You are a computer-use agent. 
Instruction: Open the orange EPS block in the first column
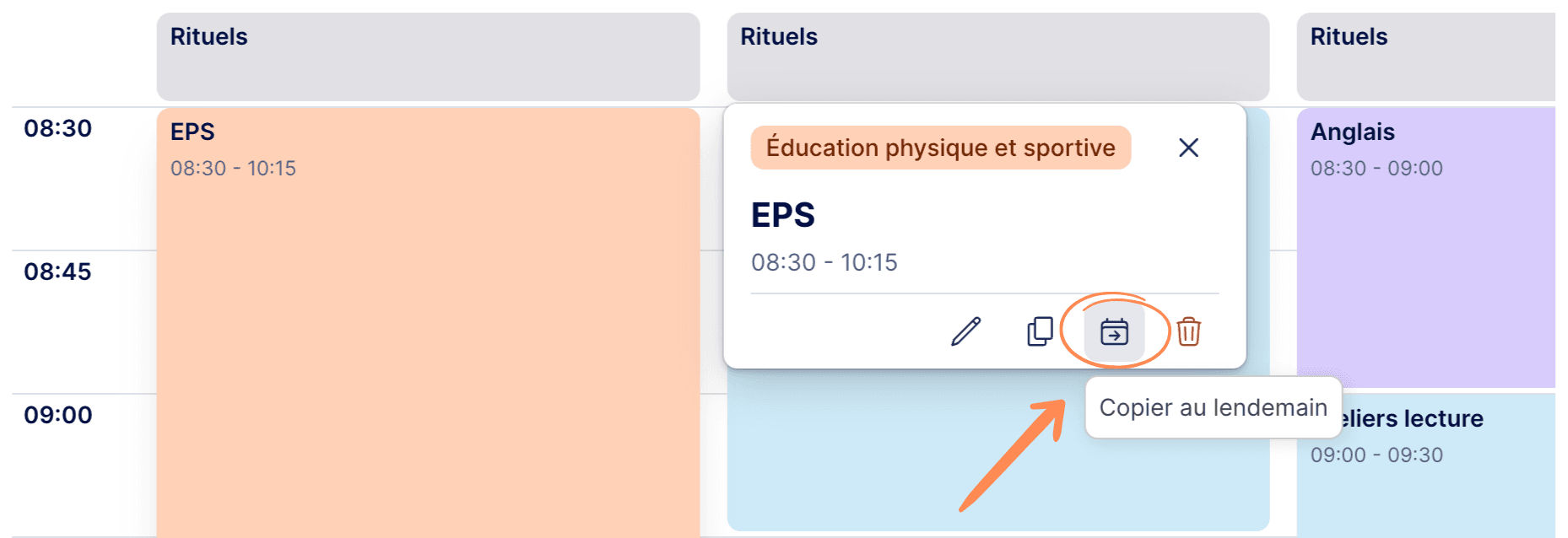(x=428, y=322)
